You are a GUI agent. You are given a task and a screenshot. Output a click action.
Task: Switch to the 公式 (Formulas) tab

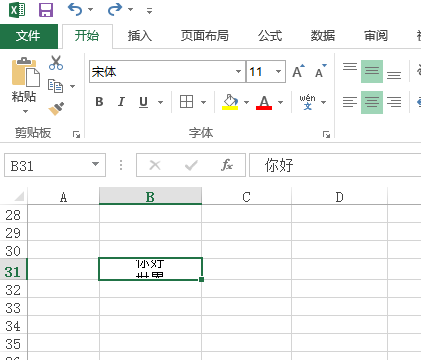[270, 36]
